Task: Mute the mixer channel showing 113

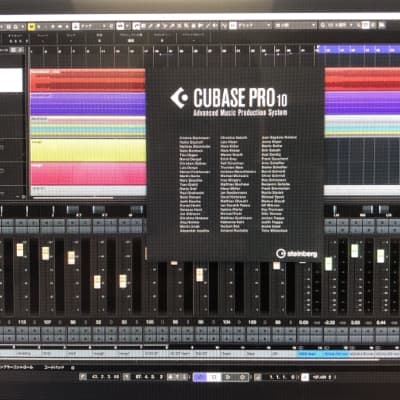Action: (x=21, y=222)
